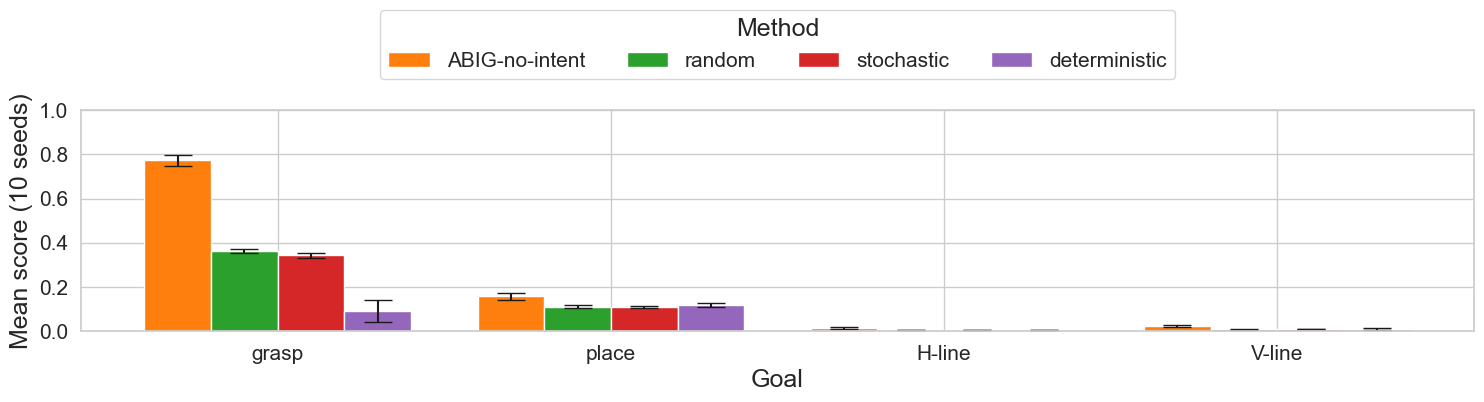Click the 'V-line' x-axis tick label
Viewport: 1484px width, 402px height.
pyautogui.click(x=1276, y=353)
